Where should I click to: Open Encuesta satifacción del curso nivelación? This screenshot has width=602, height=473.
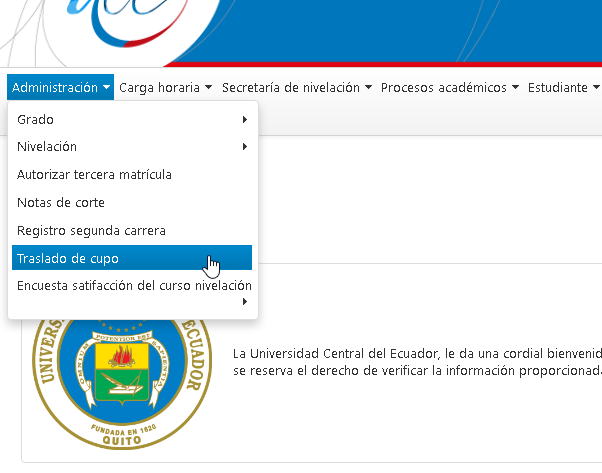click(133, 286)
